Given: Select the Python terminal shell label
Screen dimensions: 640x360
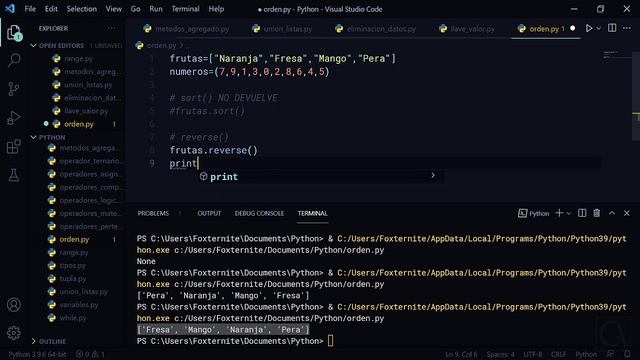Looking at the screenshot, I should (534, 213).
